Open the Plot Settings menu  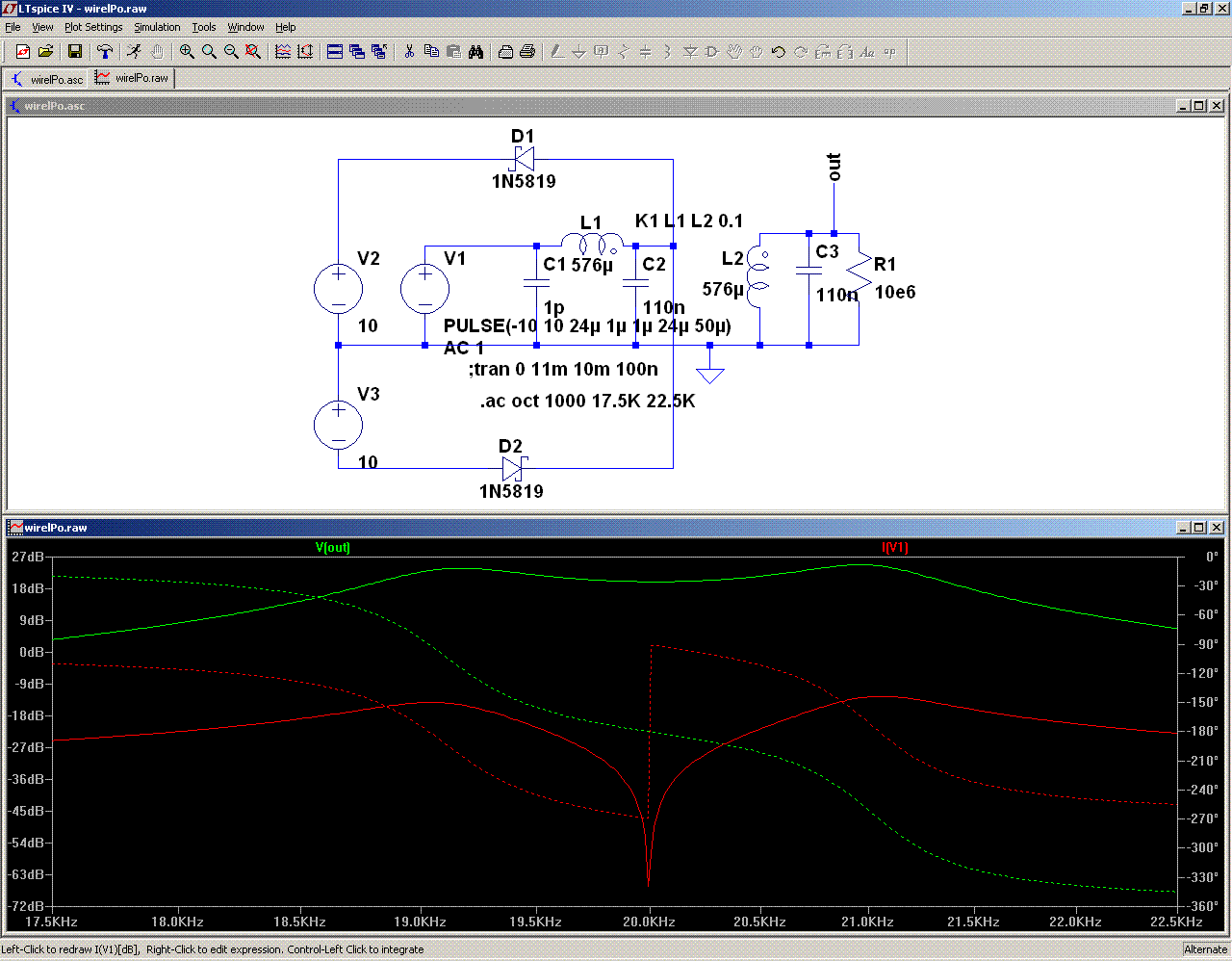click(x=93, y=27)
